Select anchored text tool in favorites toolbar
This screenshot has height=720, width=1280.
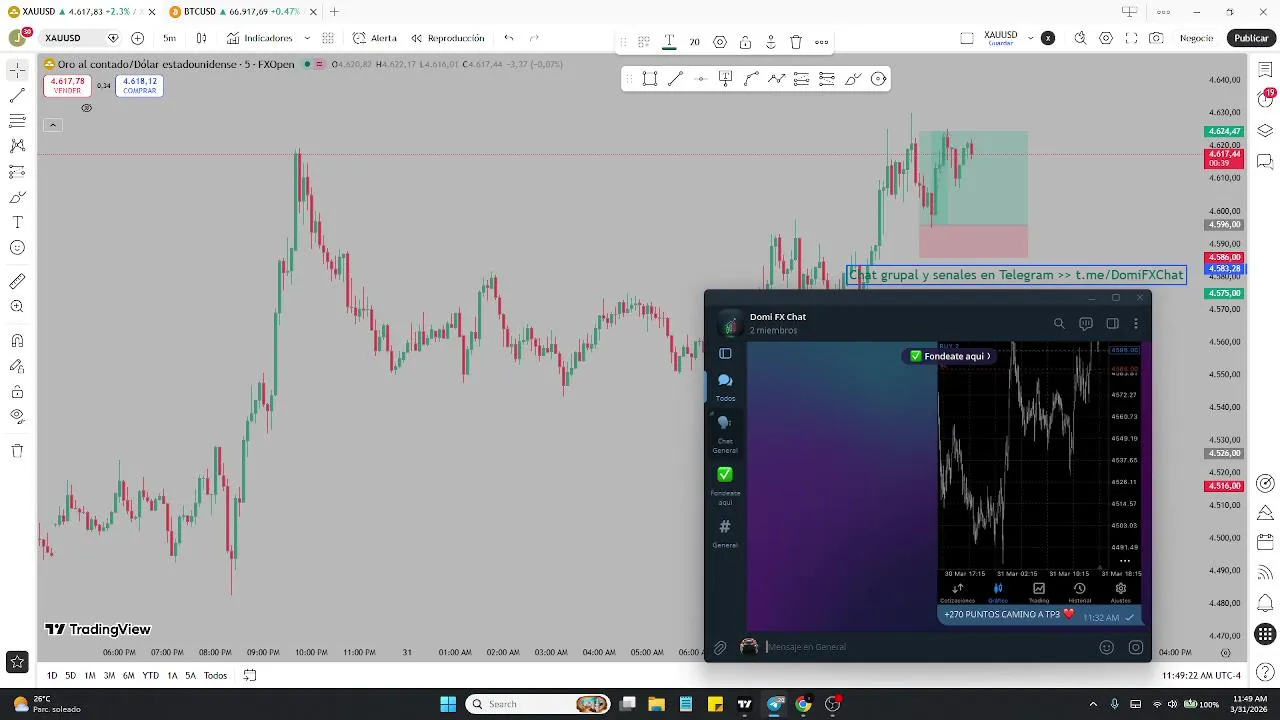coord(726,79)
